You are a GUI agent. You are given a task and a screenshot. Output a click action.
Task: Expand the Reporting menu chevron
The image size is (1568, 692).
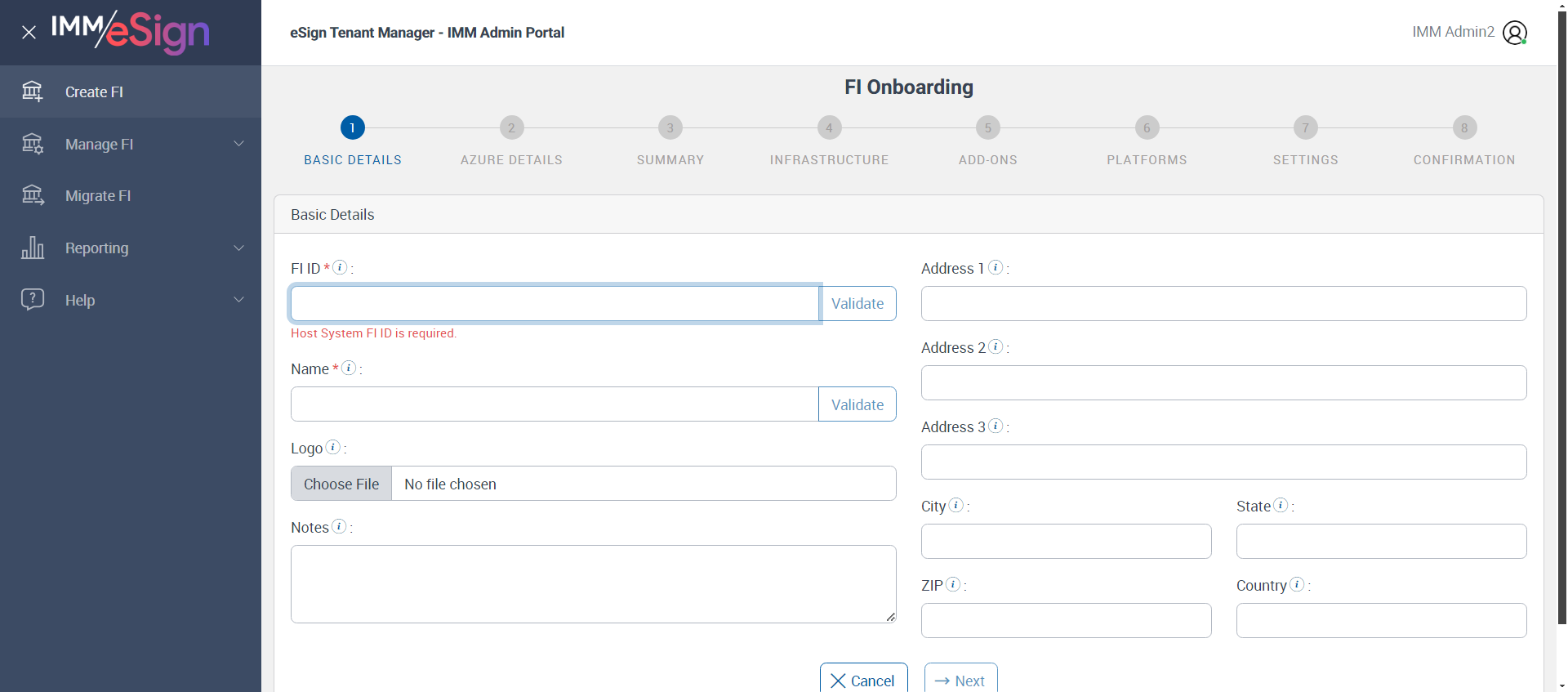click(x=238, y=248)
